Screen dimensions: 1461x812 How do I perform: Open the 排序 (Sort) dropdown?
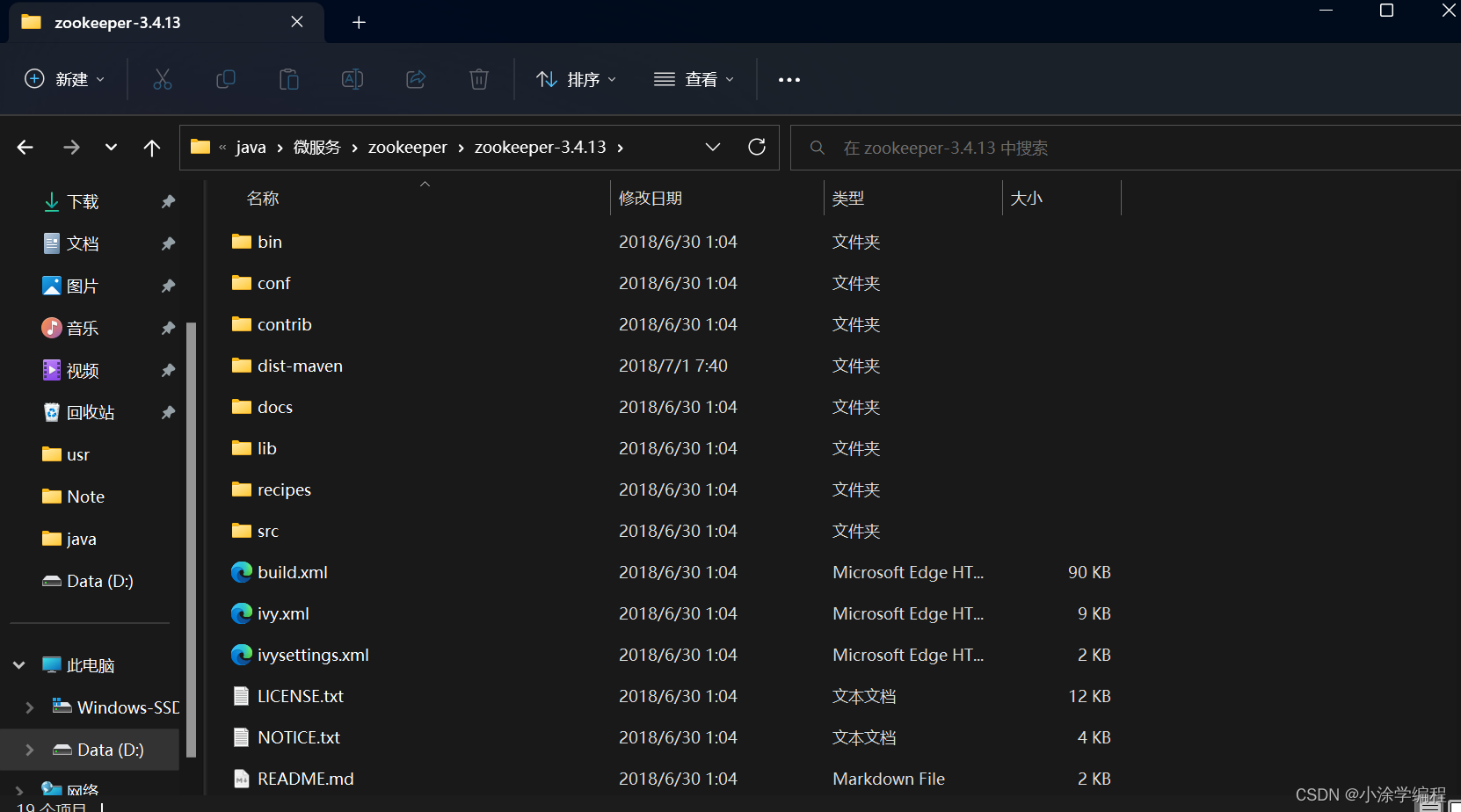577,79
